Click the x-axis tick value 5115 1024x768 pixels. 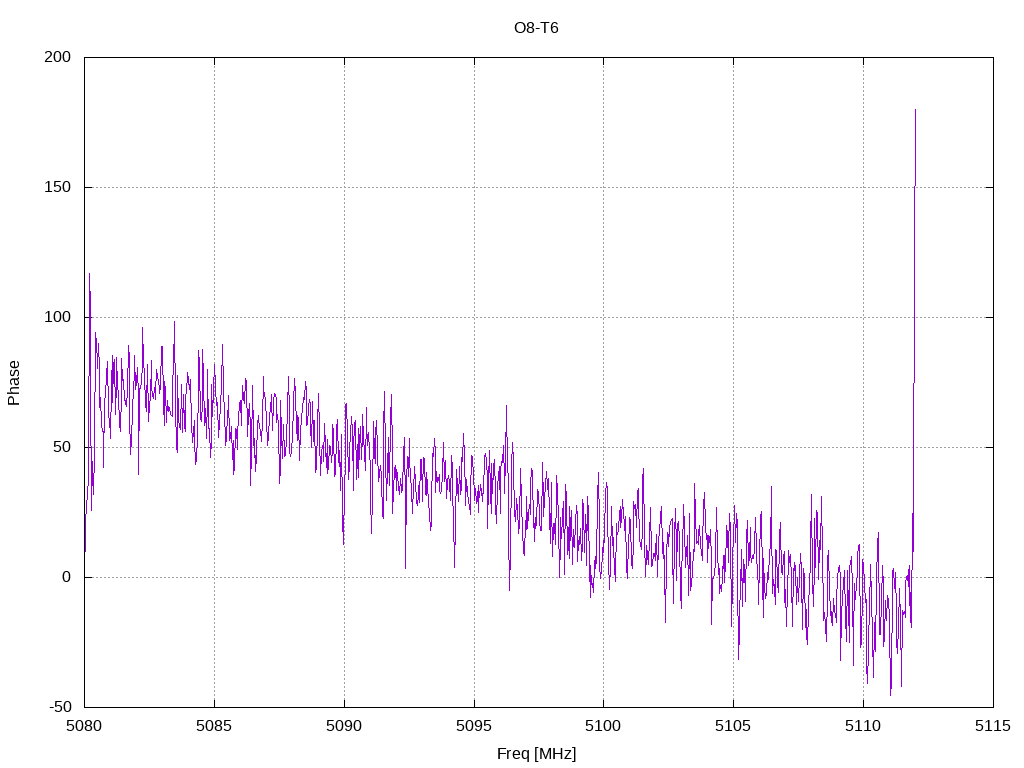(993, 726)
